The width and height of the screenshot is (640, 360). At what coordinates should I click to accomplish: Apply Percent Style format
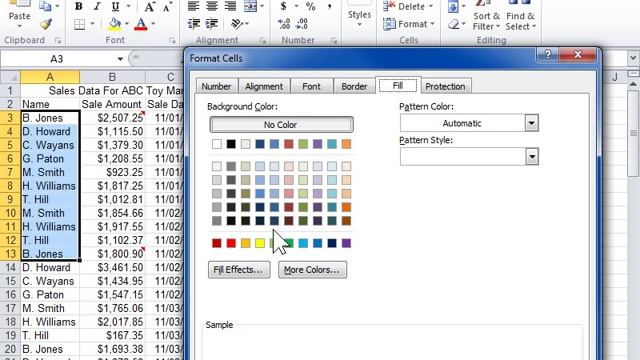tap(311, 6)
